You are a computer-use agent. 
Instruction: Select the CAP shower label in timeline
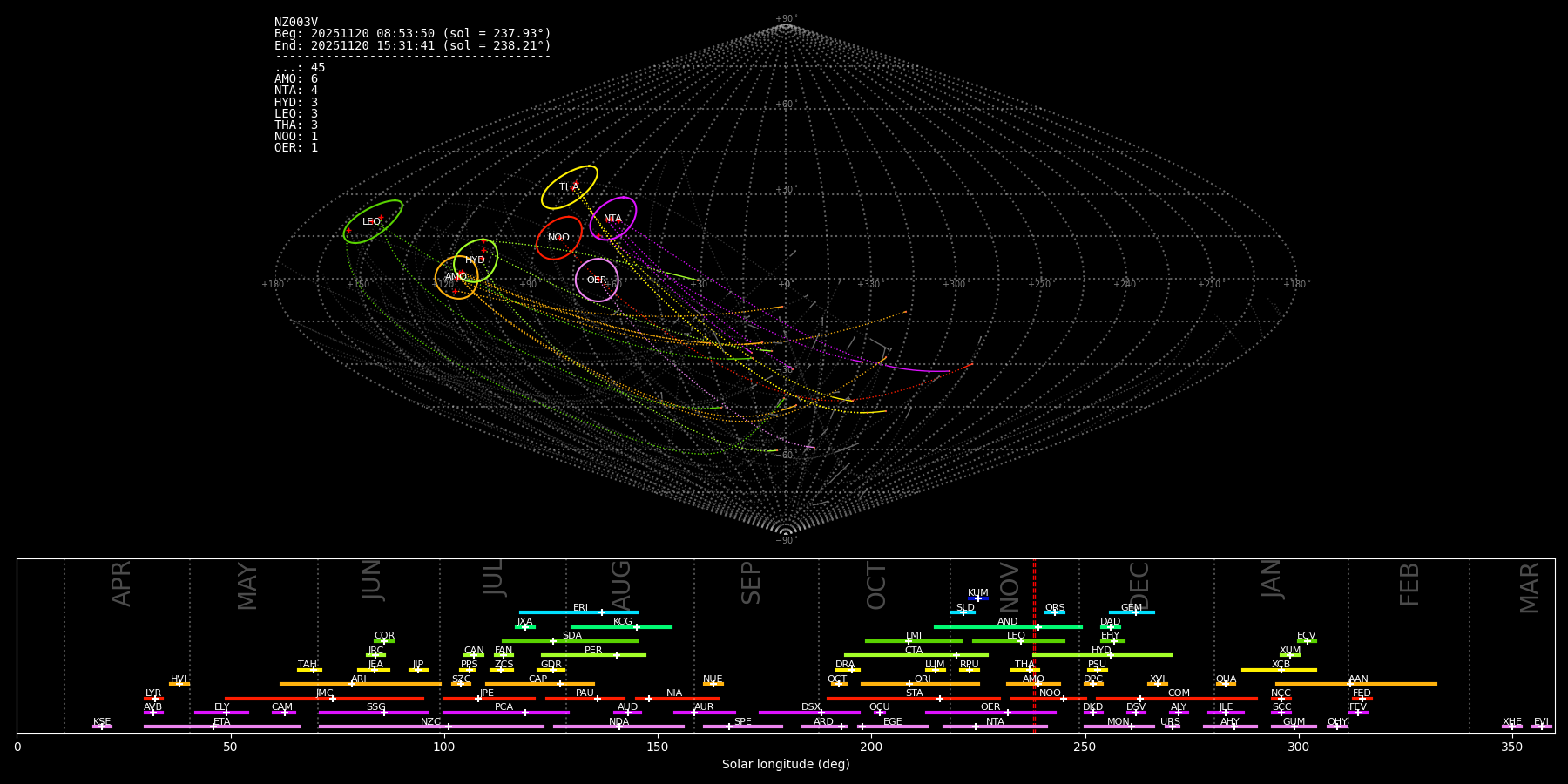(x=538, y=679)
